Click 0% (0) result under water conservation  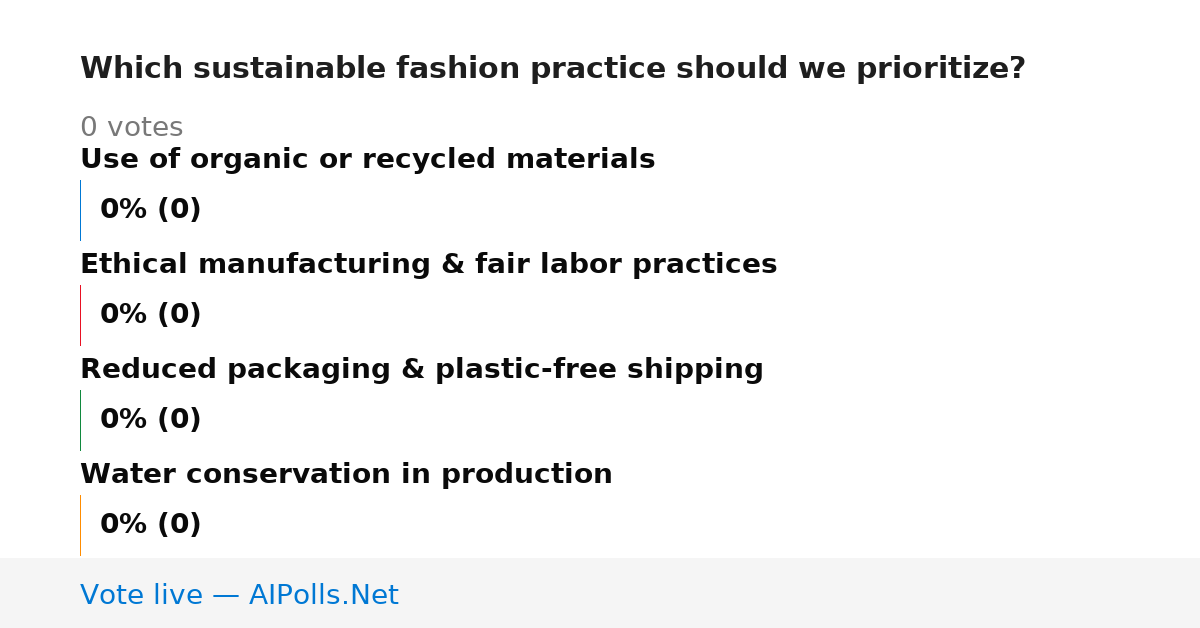150,525
